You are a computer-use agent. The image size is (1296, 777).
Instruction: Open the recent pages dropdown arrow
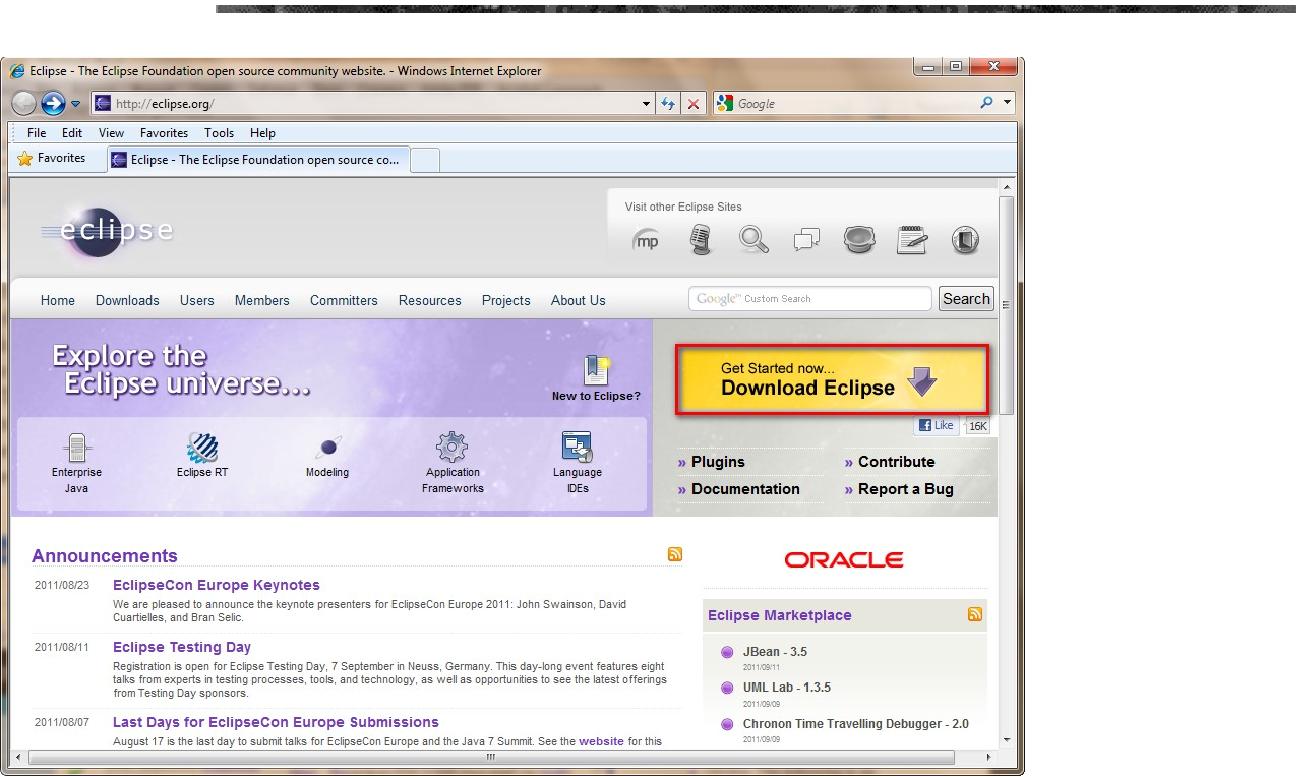(76, 104)
